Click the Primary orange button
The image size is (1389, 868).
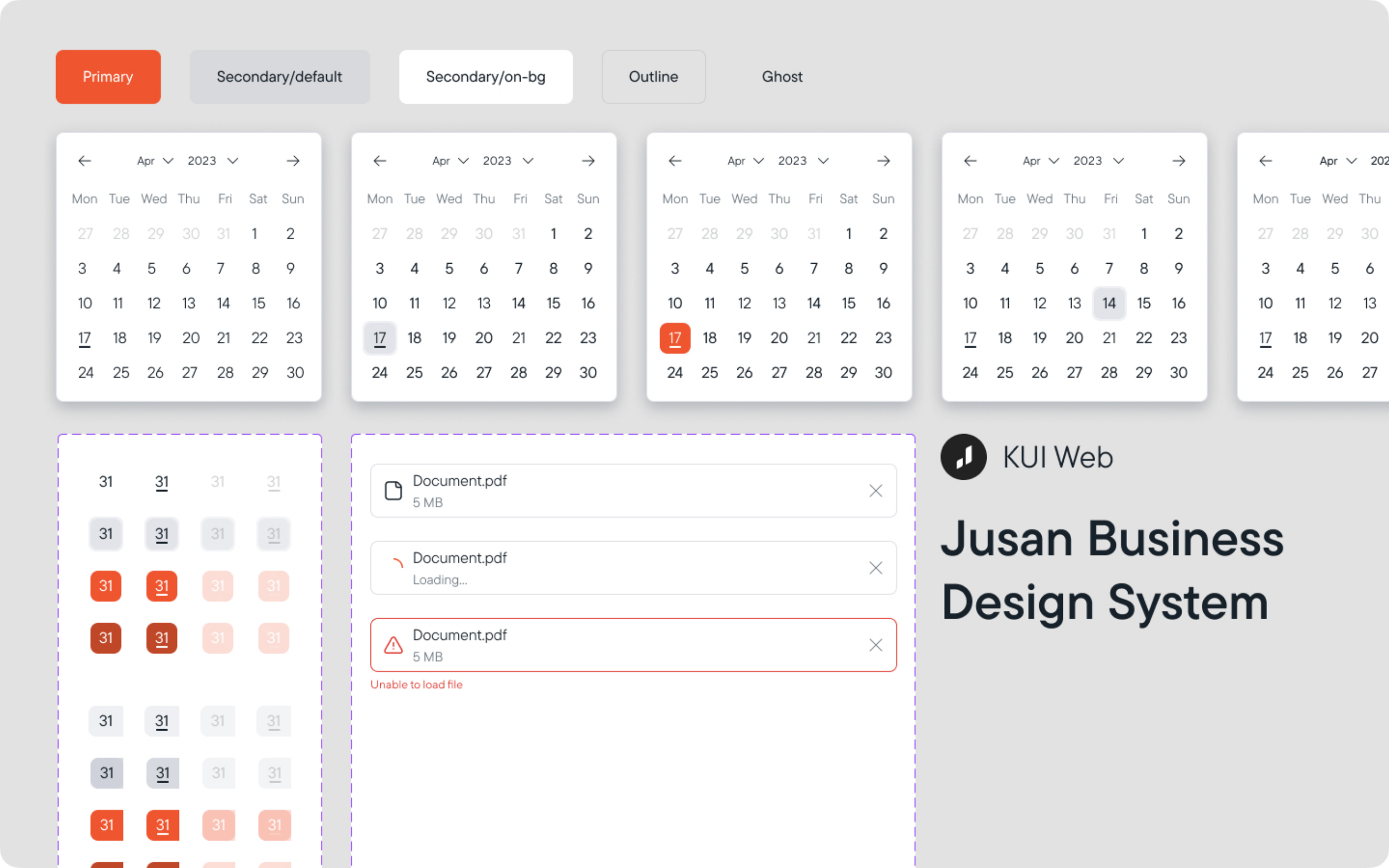(108, 77)
